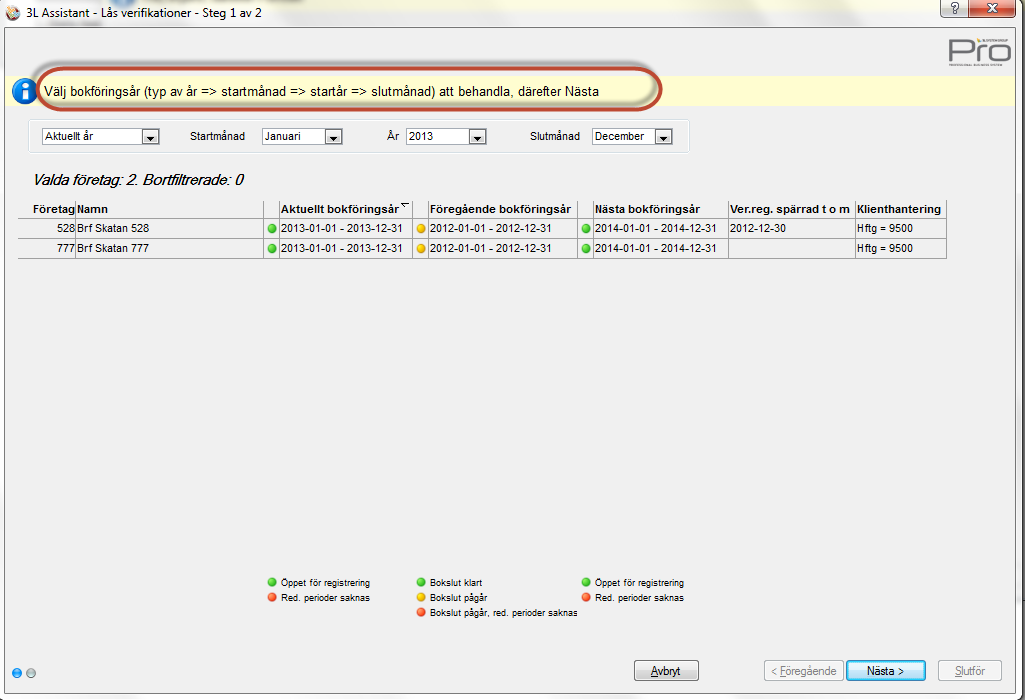Click the blue info icon
1025x700 pixels.
pyautogui.click(x=25, y=92)
